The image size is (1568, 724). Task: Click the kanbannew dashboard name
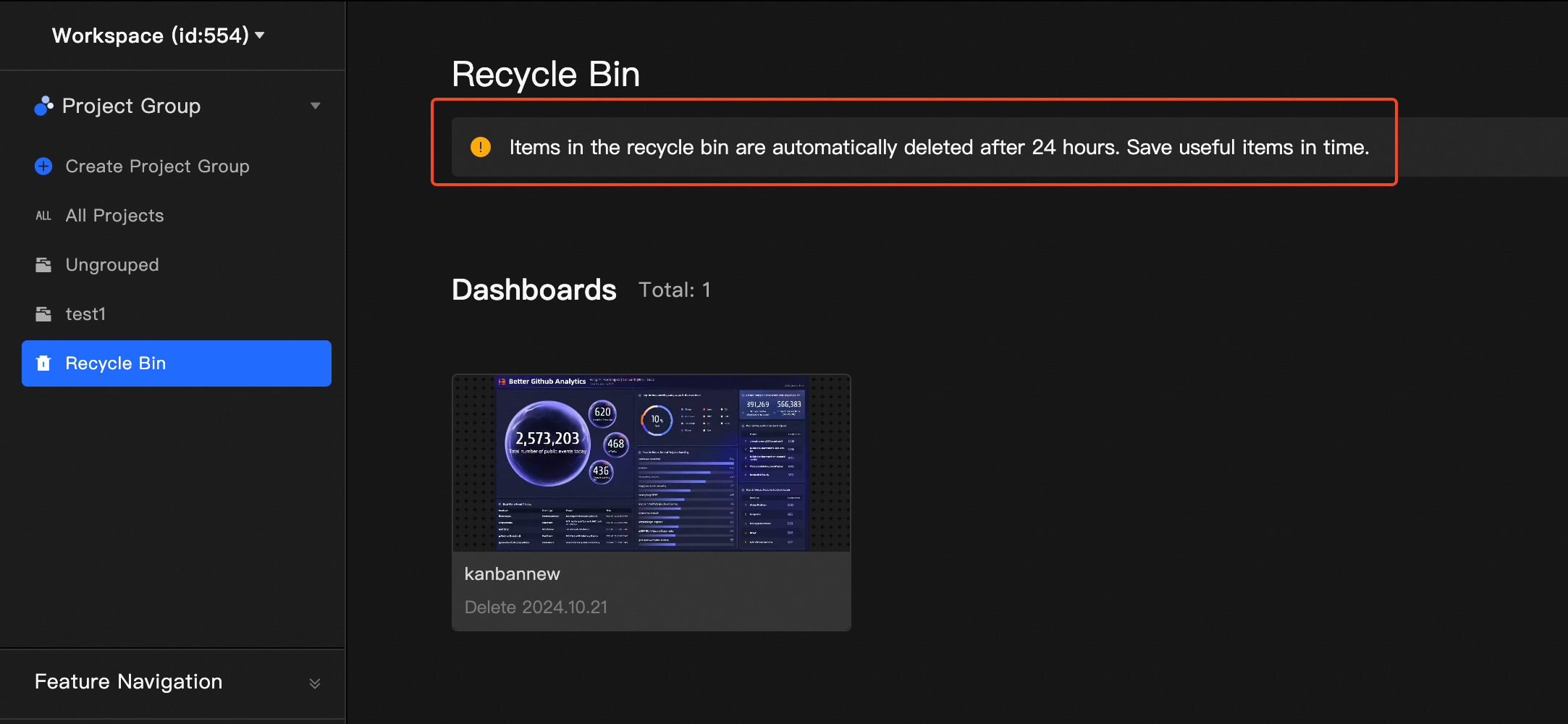512,573
